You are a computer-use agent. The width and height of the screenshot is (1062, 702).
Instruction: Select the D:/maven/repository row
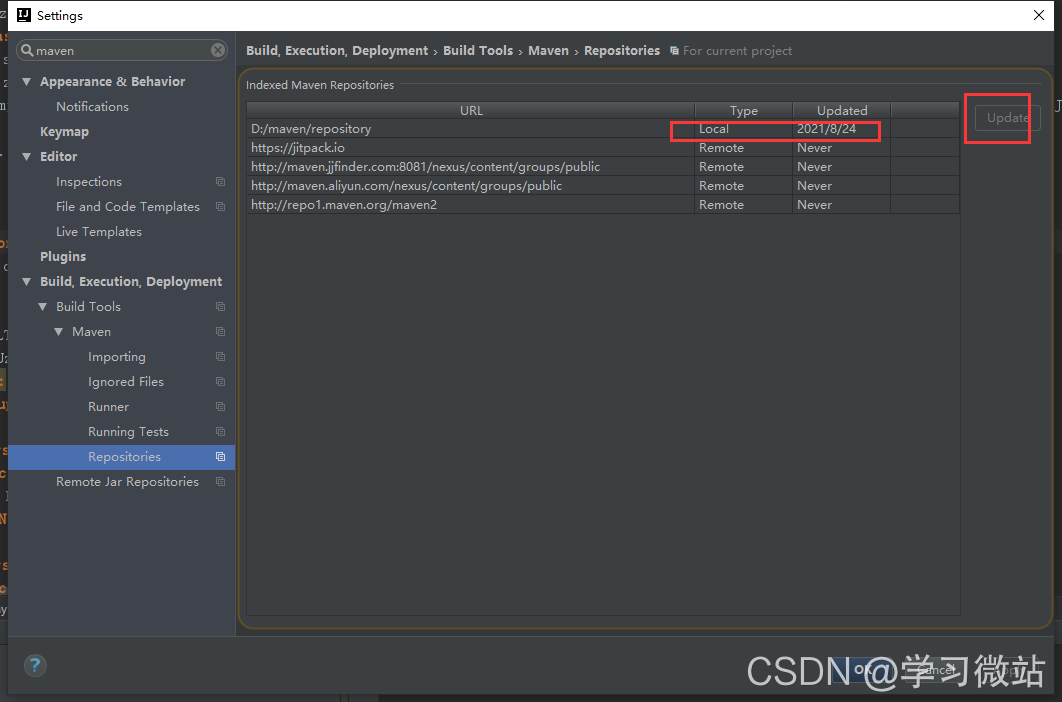603,129
